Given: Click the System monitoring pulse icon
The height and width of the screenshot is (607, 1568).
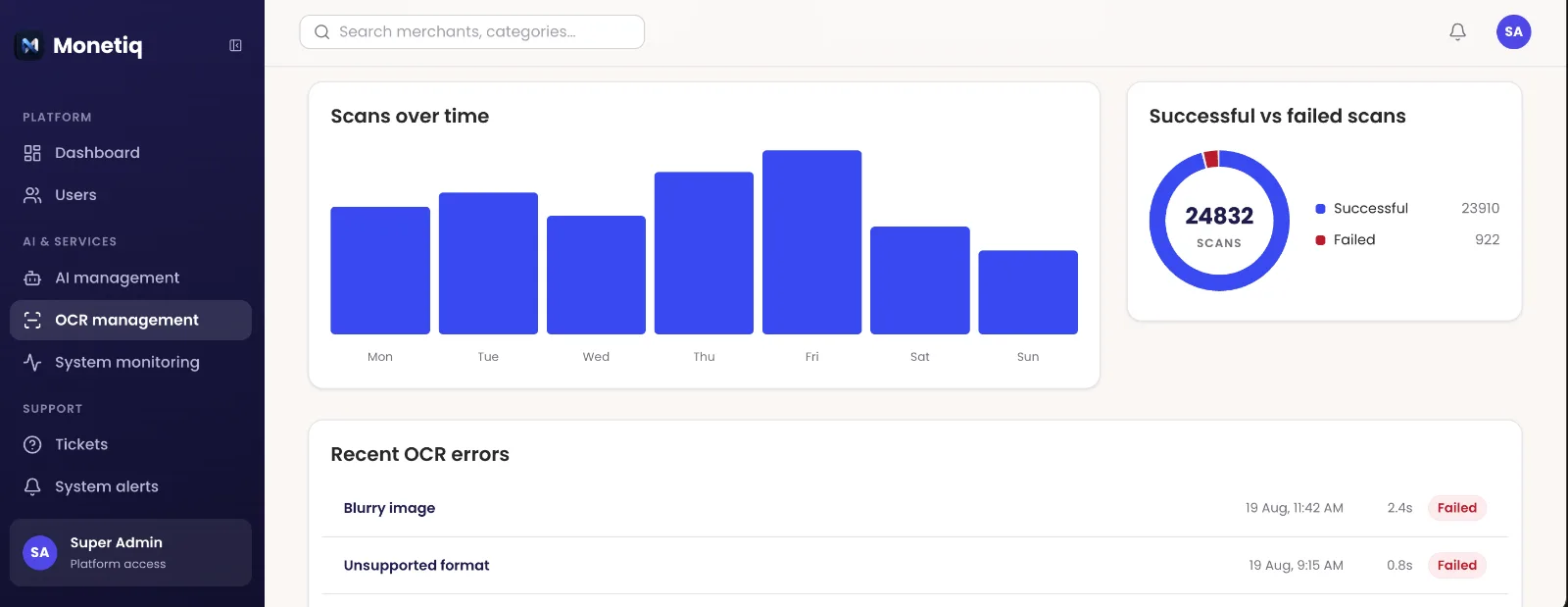Looking at the screenshot, I should pyautogui.click(x=32, y=363).
